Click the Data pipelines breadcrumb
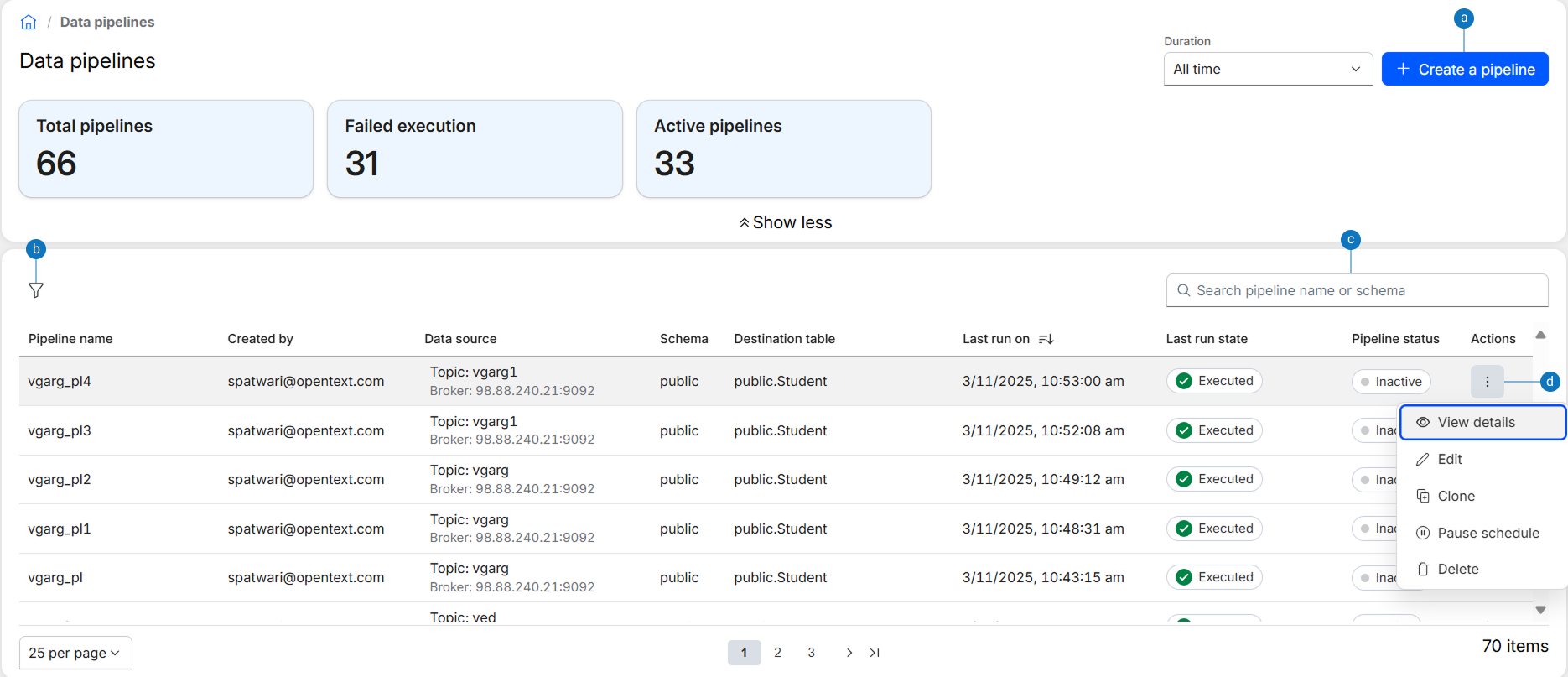The height and width of the screenshot is (677, 1568). [107, 22]
